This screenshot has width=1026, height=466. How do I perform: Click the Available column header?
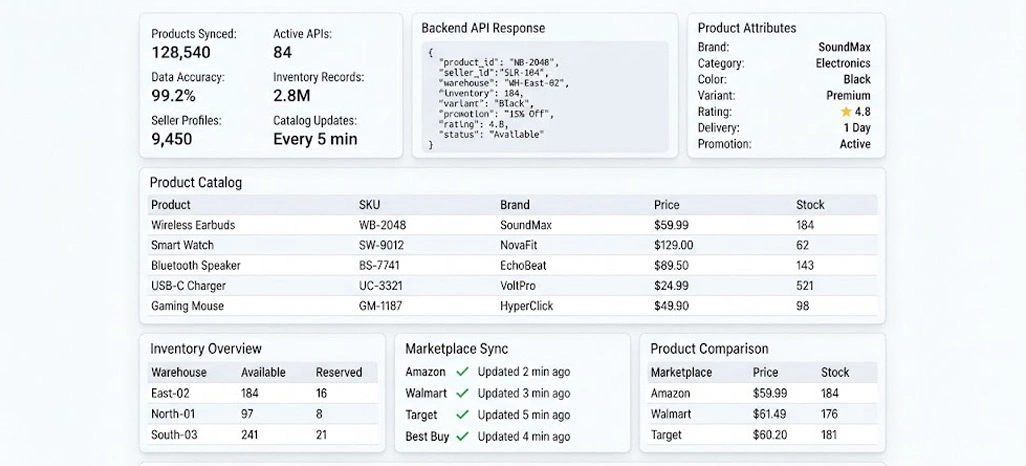coord(263,372)
